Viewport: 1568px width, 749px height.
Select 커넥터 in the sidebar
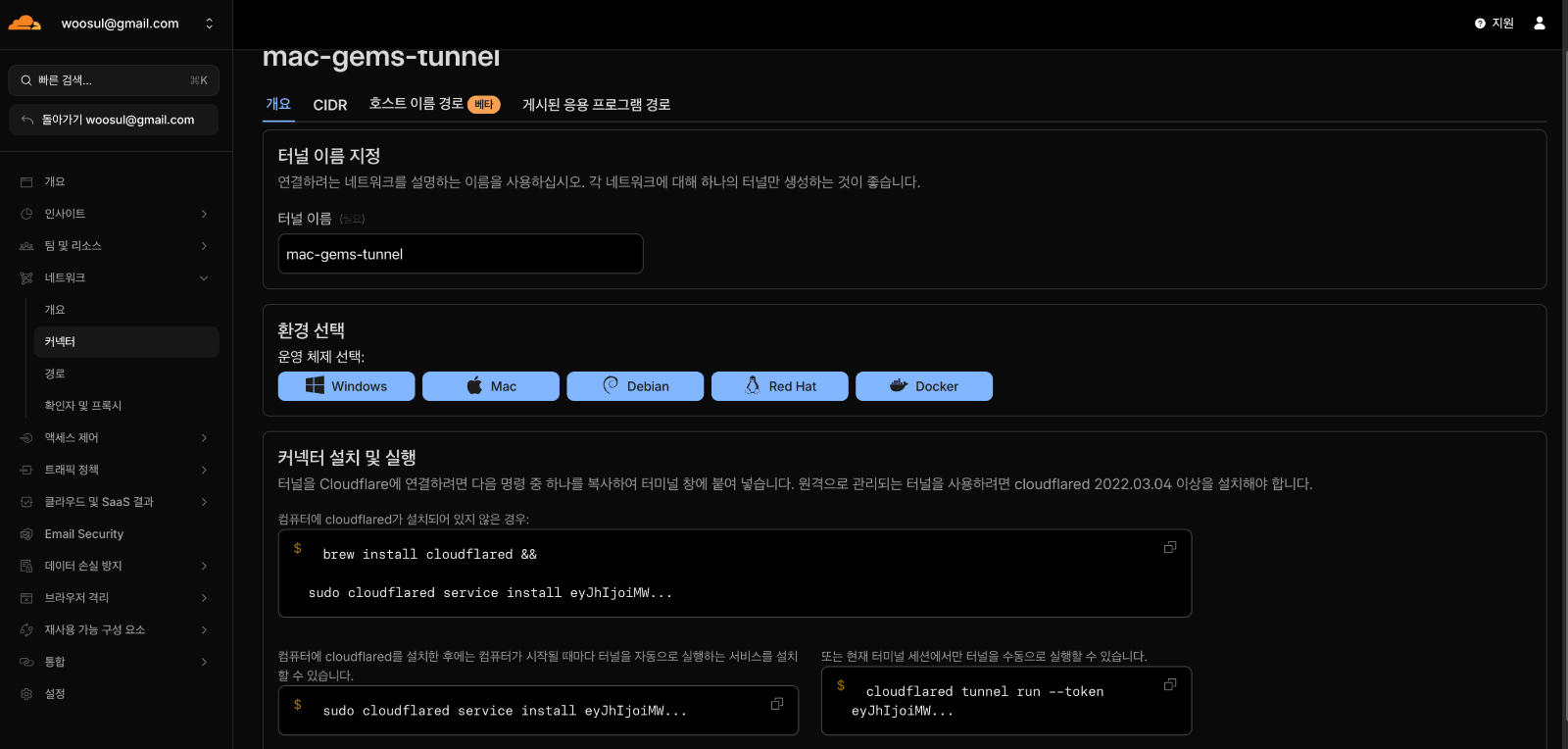(125, 342)
